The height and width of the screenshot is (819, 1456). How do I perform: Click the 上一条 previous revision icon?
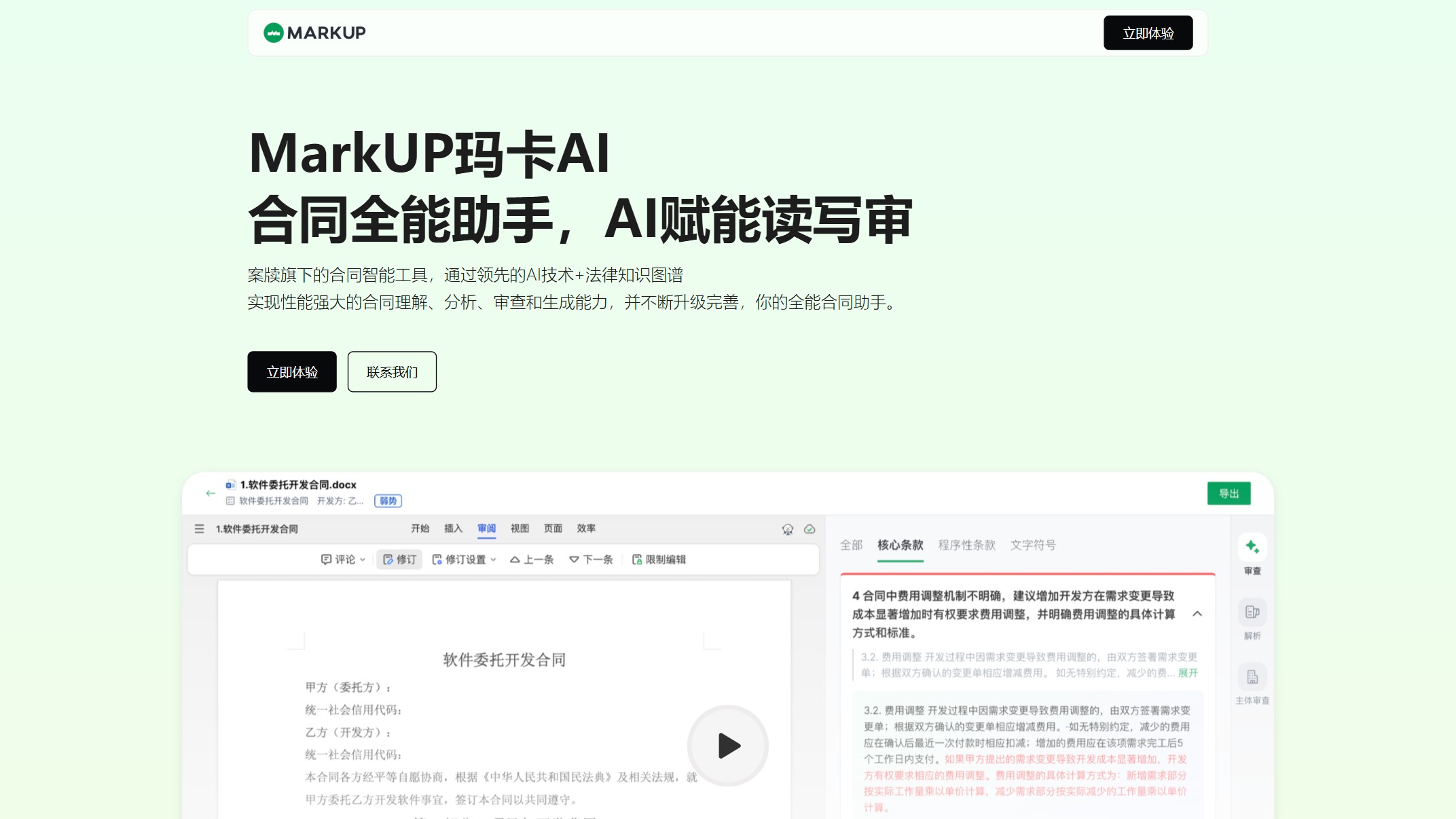[532, 559]
